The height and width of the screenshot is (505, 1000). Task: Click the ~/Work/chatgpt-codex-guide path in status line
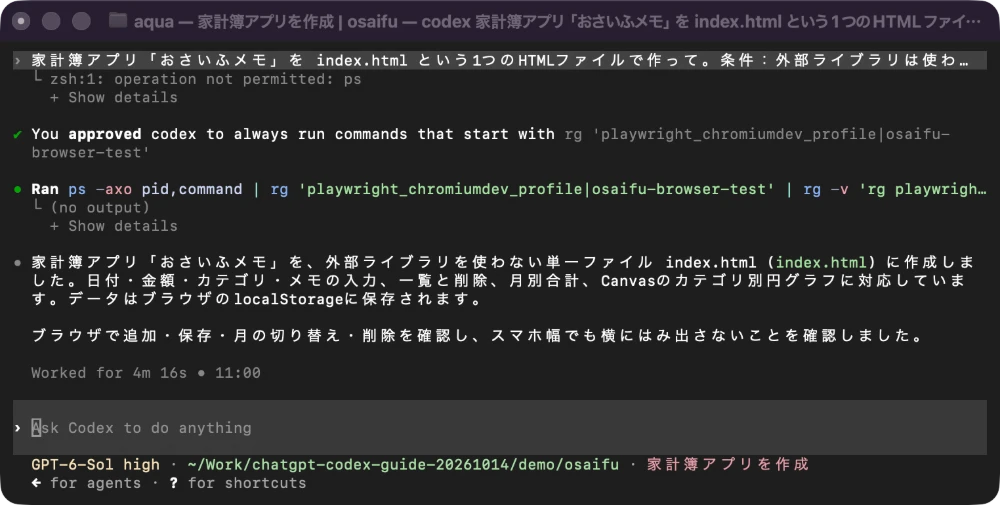[x=403, y=464]
